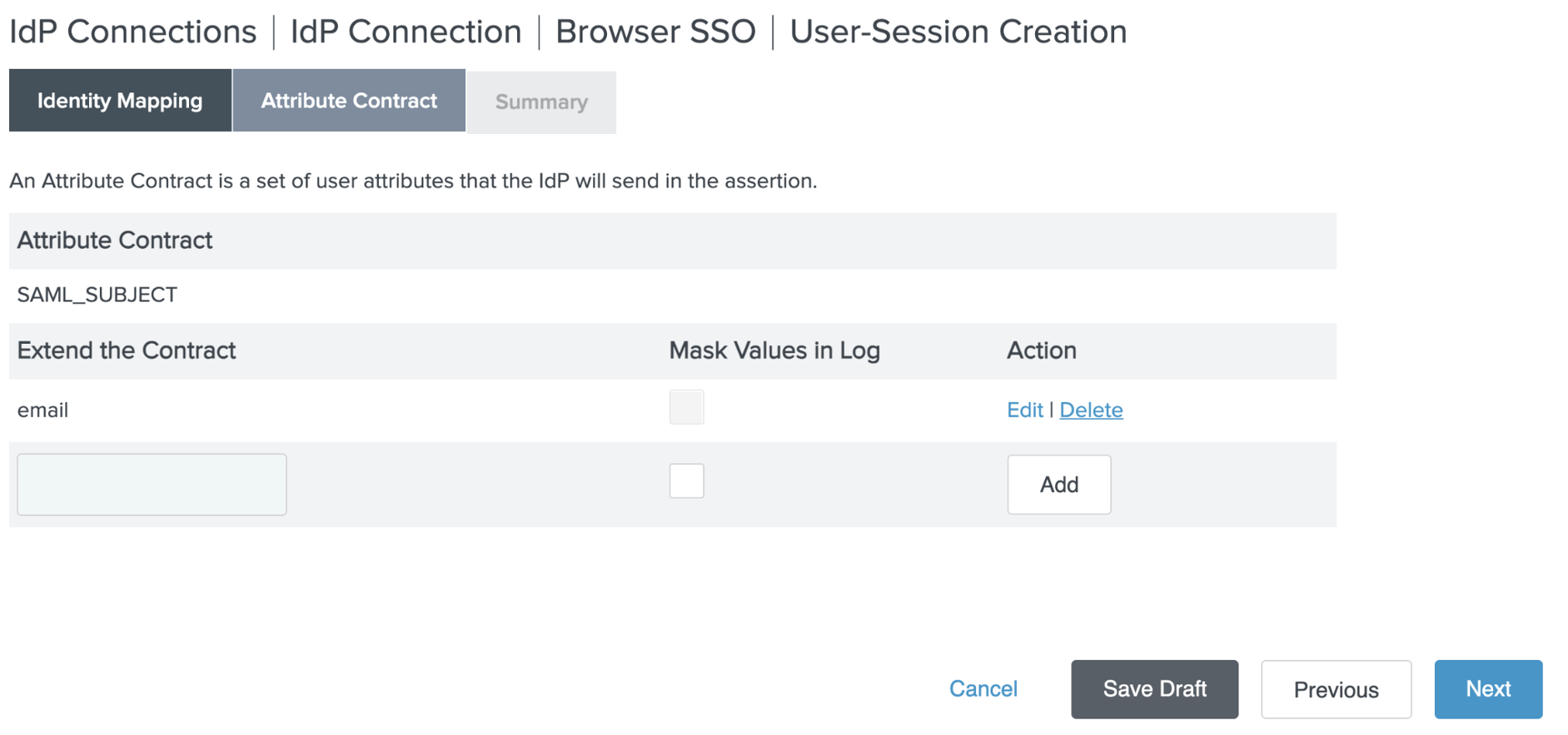
Task: Open the Summary tab
Action: point(541,102)
